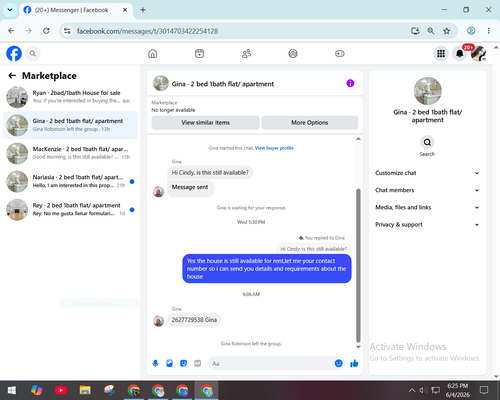
Task: Choose a GIF icon
Action: (x=198, y=363)
